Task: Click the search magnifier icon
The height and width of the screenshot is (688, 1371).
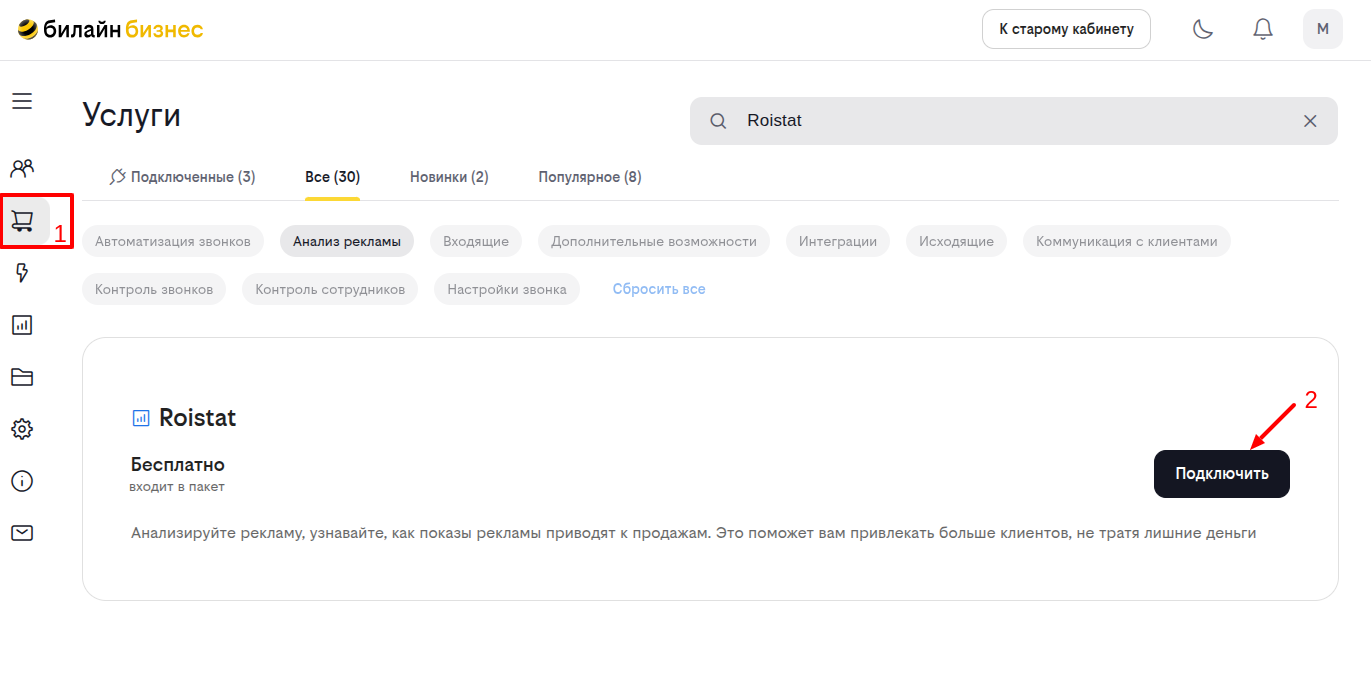Action: tap(718, 121)
